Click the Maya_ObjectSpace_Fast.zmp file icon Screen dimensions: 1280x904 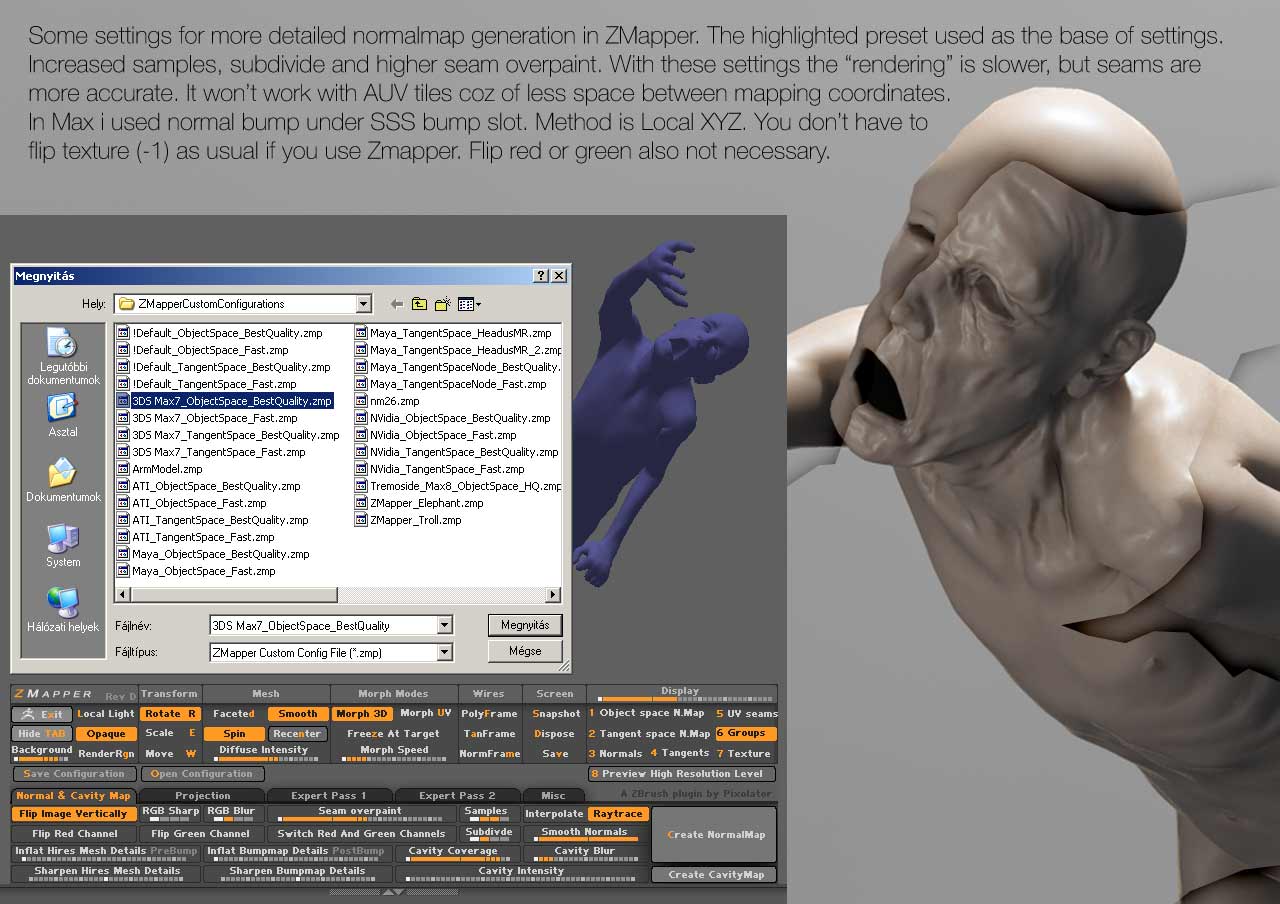click(x=123, y=571)
